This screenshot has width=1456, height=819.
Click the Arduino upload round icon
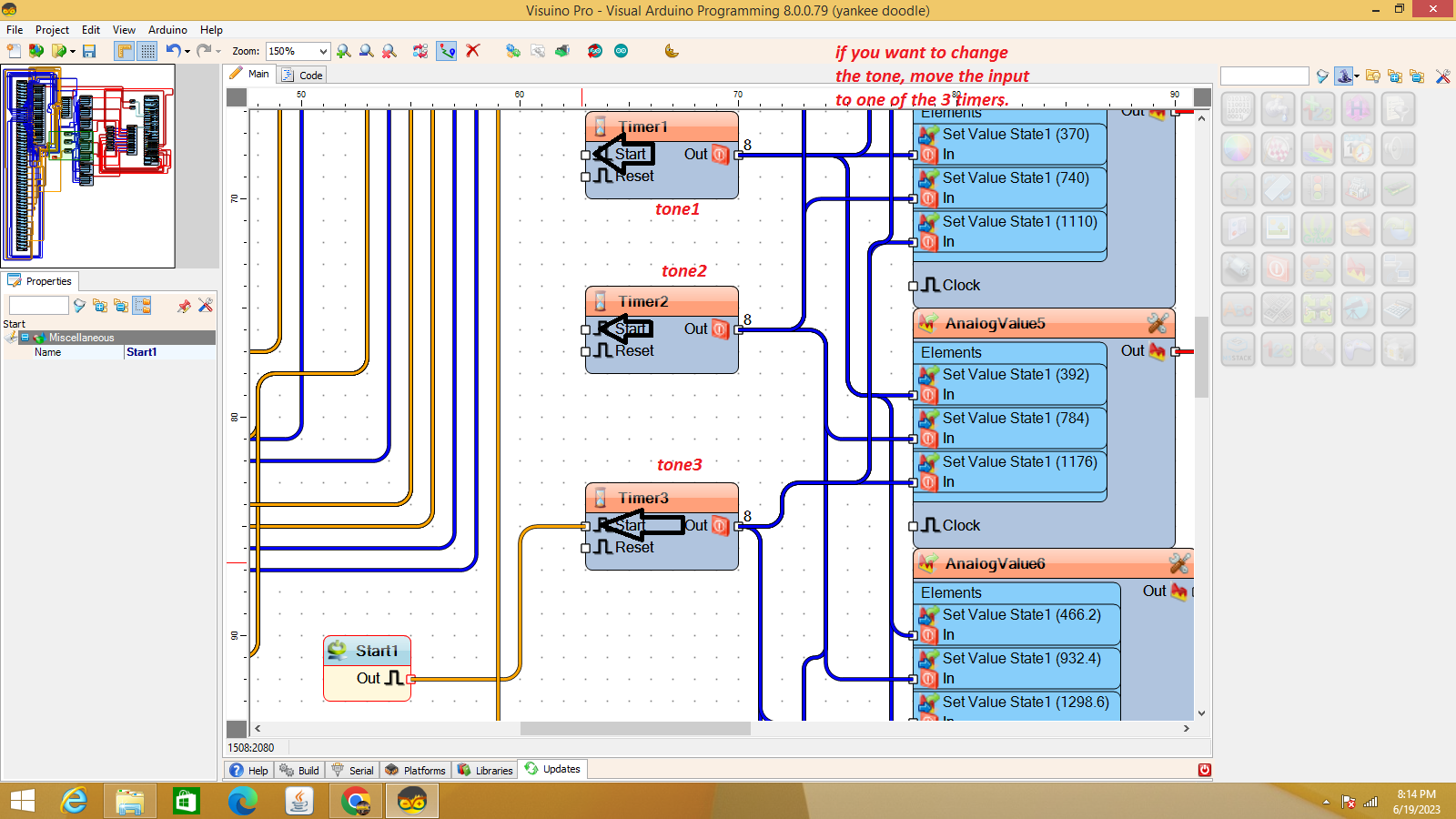point(595,51)
